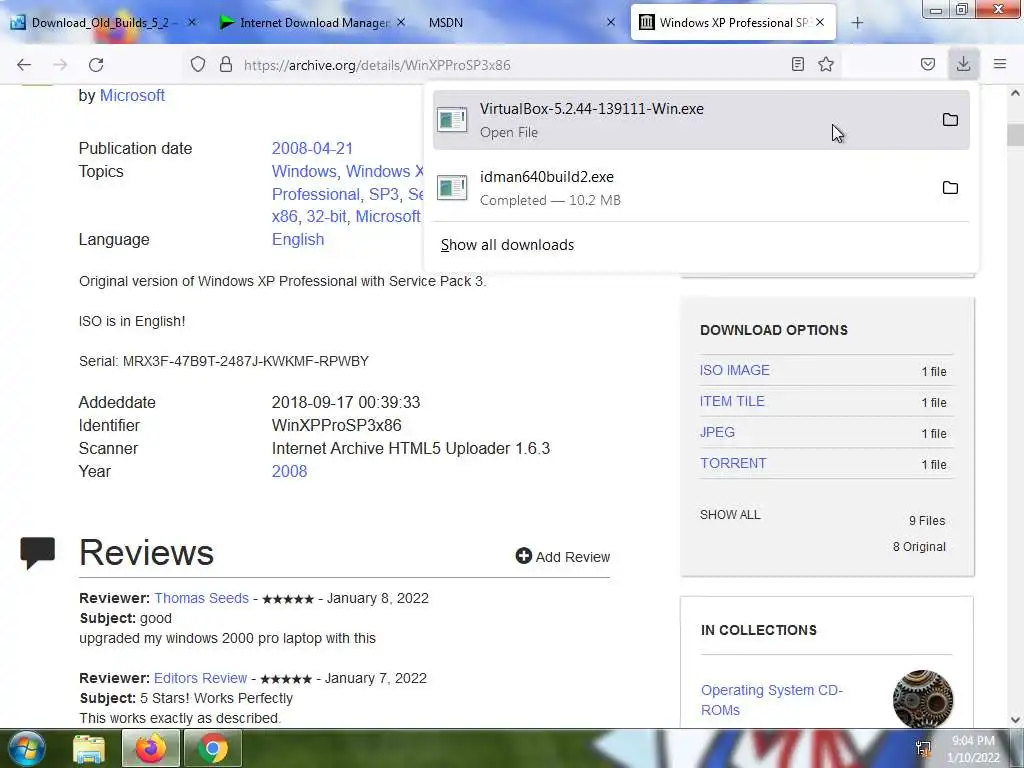The image size is (1024, 768).
Task: Click the serial MRX3F-47B9T-2487J-KWKMF-RPWBY text
Action: point(246,361)
